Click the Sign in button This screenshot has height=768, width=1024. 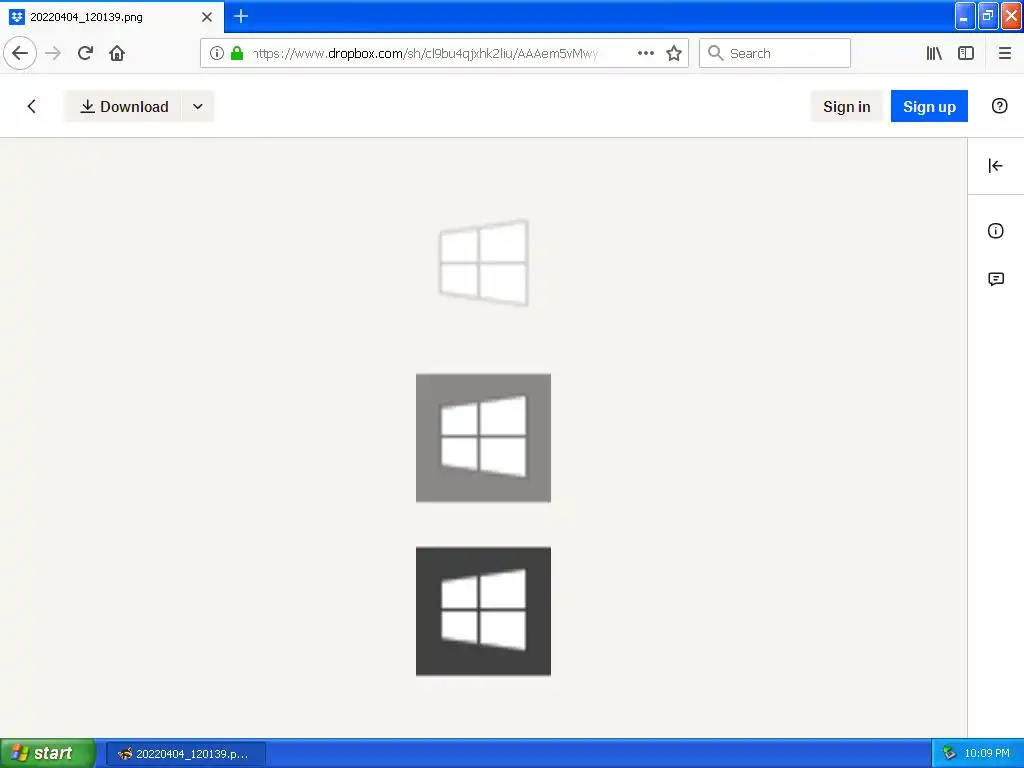point(846,106)
